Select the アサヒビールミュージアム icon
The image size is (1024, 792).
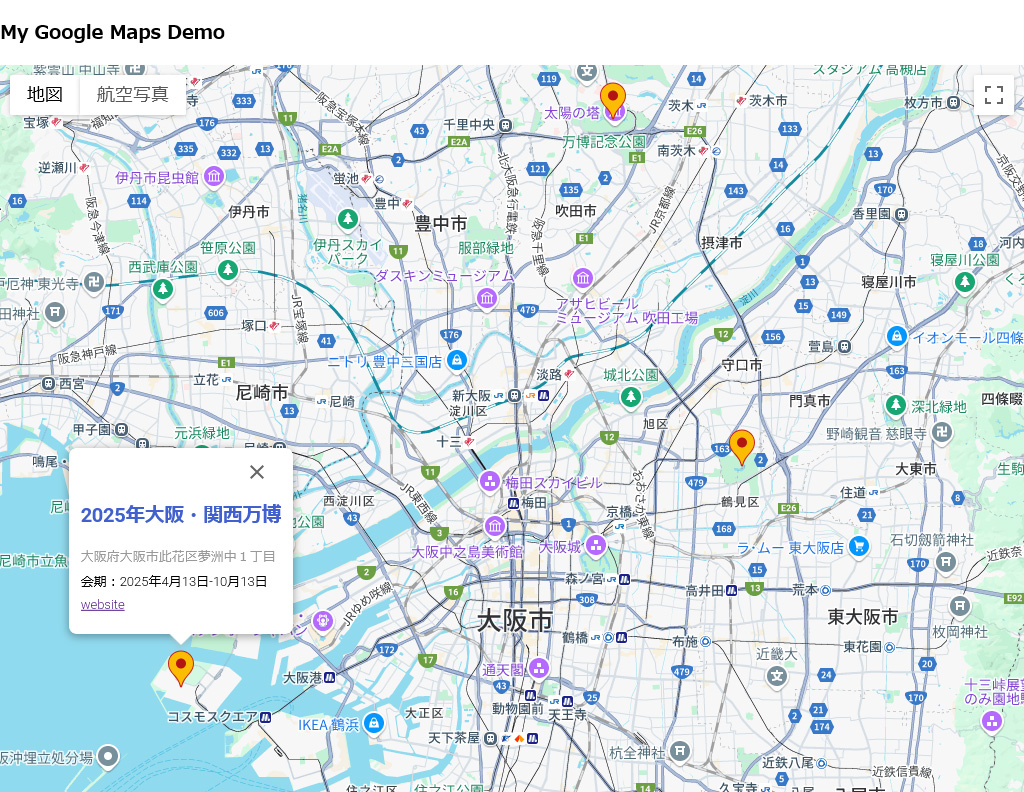[583, 278]
